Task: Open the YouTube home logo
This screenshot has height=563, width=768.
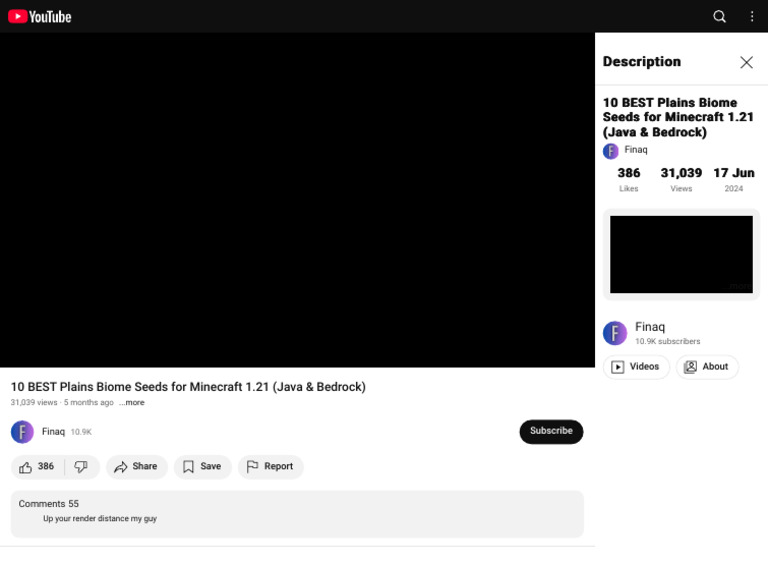Action: point(40,17)
